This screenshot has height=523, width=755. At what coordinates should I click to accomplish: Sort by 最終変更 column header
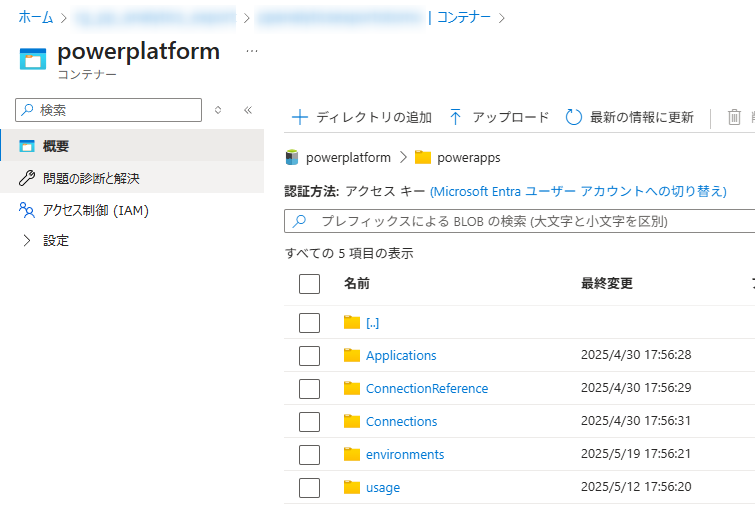pyautogui.click(x=607, y=283)
